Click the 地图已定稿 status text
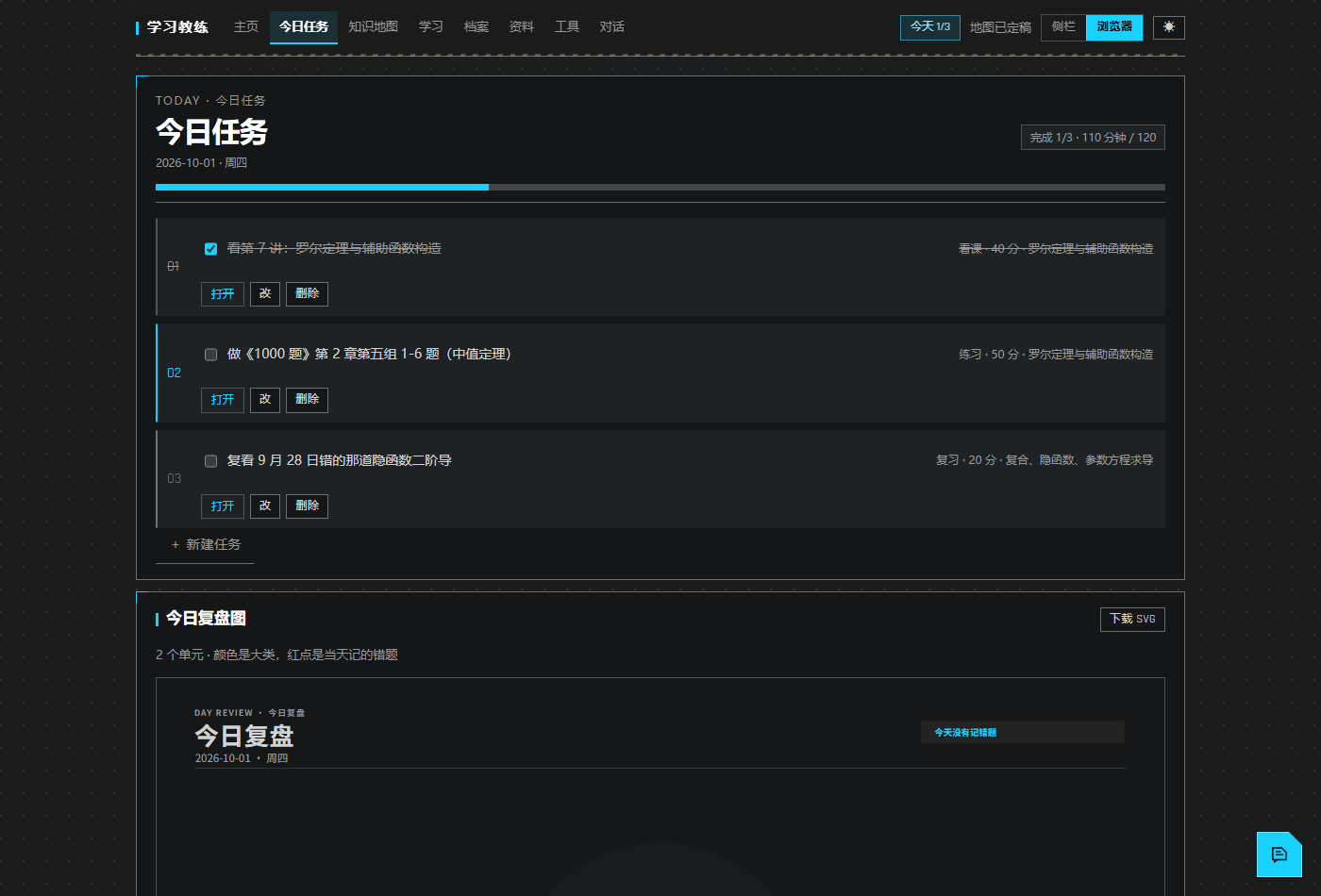 coord(1000,27)
